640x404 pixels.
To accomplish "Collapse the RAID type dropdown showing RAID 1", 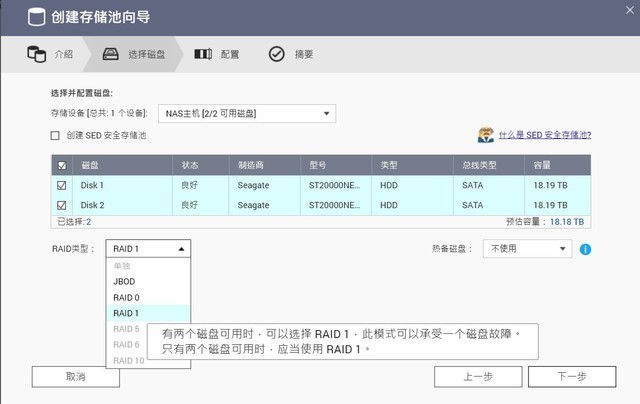I will [x=148, y=249].
